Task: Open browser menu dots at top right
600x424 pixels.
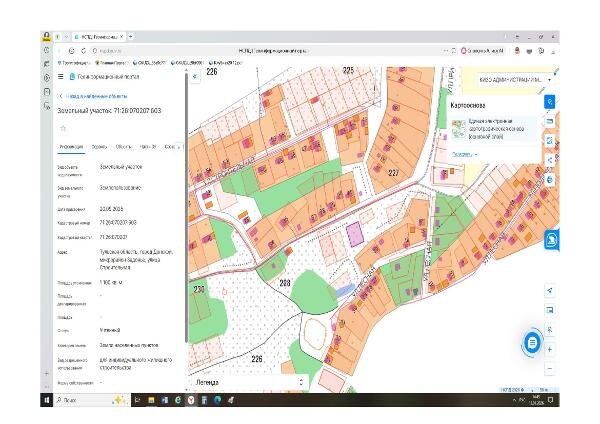Action: click(x=517, y=37)
